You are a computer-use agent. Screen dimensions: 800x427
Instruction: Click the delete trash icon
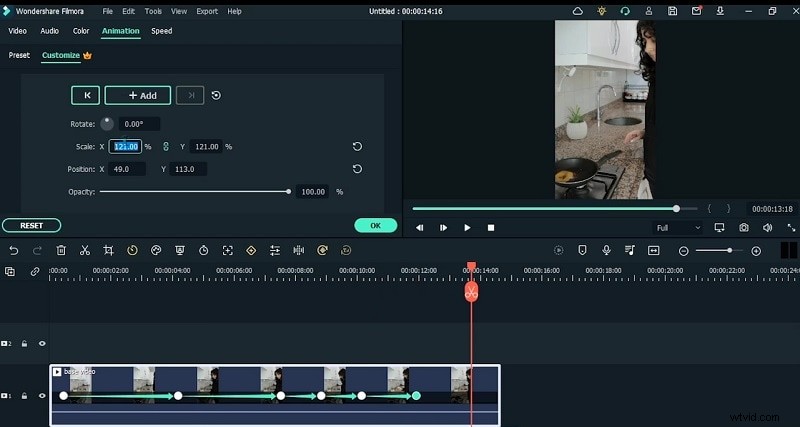(61, 250)
